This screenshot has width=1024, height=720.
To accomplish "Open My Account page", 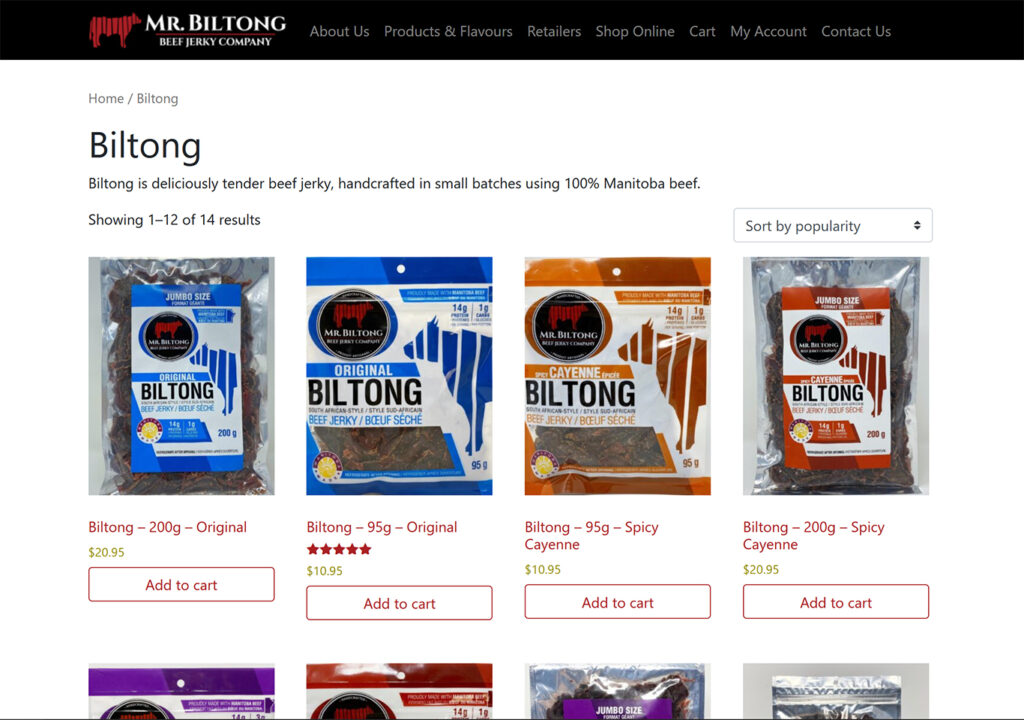I will (768, 31).
